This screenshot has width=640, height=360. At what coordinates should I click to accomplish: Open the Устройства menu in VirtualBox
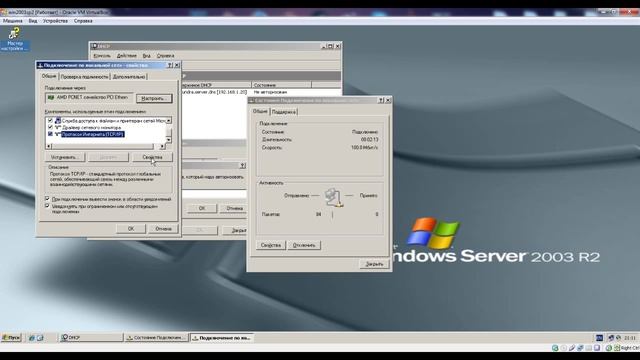tap(55, 21)
